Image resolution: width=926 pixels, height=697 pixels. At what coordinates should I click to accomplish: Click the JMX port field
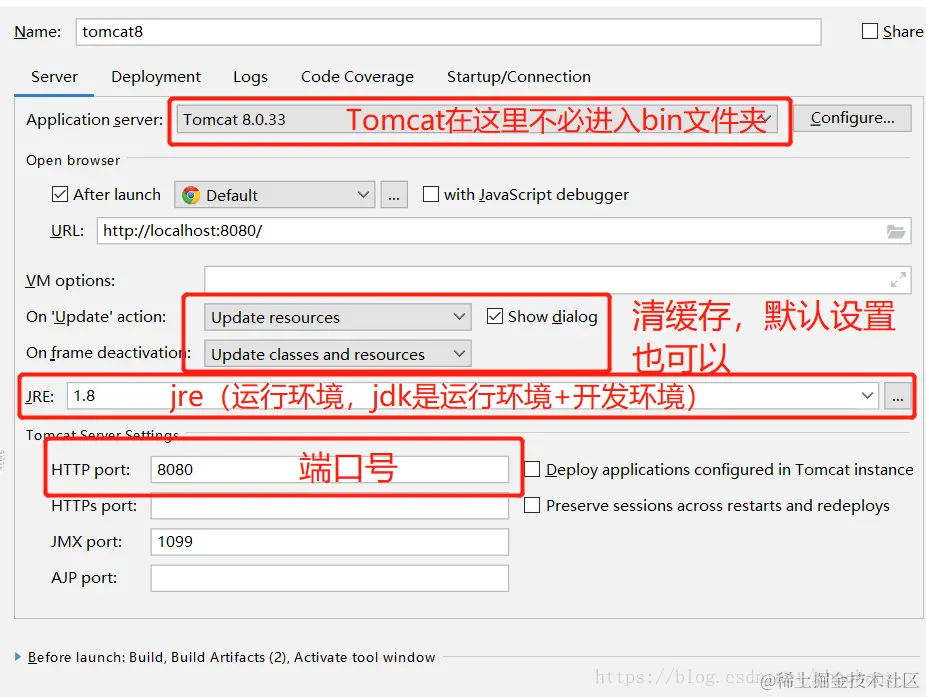coord(330,542)
